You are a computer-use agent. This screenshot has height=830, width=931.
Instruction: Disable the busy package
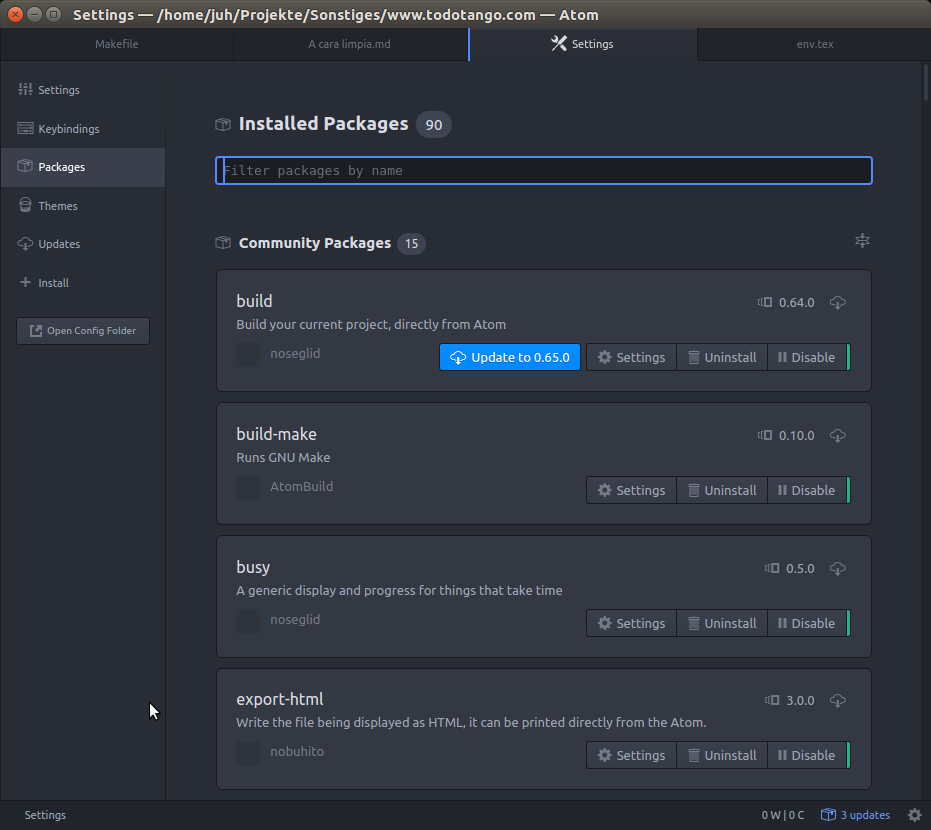click(x=807, y=623)
